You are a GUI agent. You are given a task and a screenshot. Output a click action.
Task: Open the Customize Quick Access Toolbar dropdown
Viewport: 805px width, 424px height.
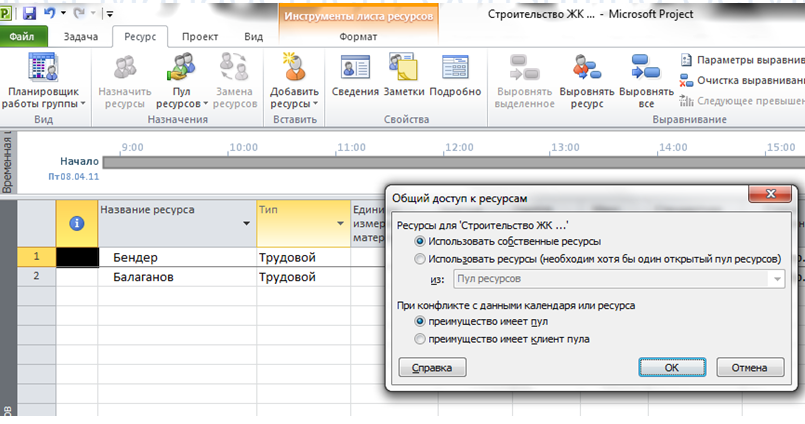pyautogui.click(x=109, y=14)
